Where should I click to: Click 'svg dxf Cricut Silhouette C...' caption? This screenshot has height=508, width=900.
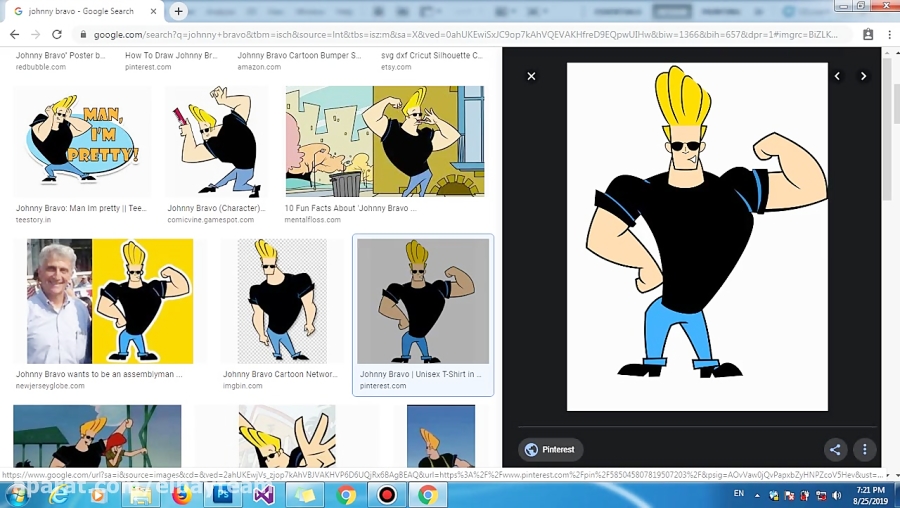432,56
